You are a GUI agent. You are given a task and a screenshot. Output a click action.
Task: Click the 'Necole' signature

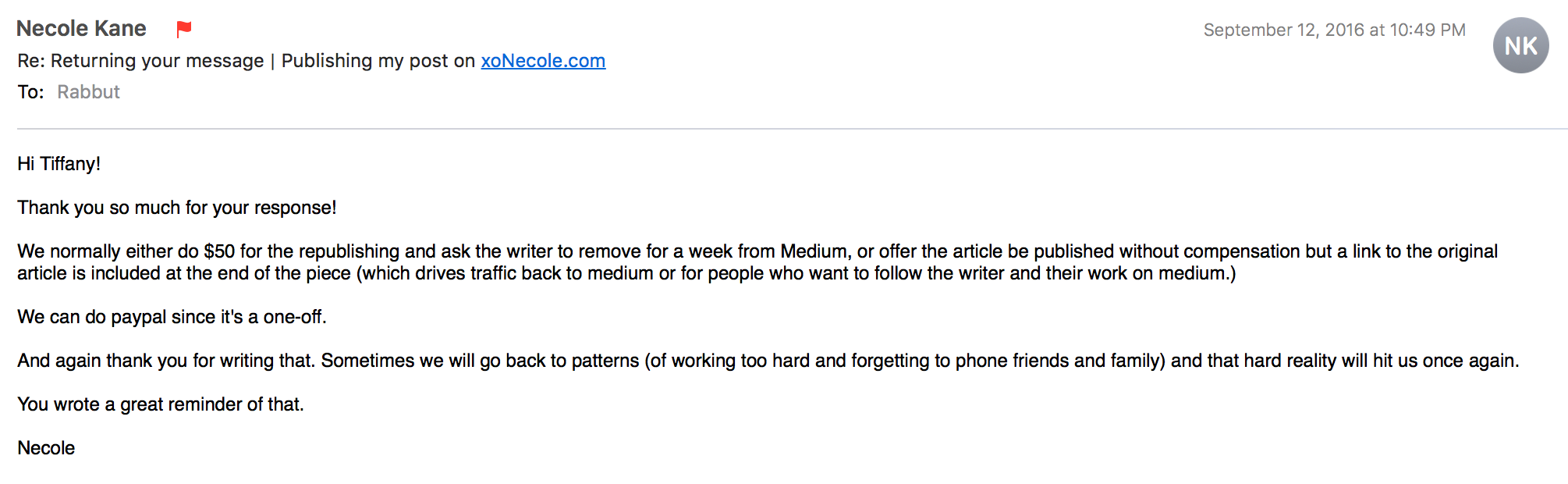(46, 448)
